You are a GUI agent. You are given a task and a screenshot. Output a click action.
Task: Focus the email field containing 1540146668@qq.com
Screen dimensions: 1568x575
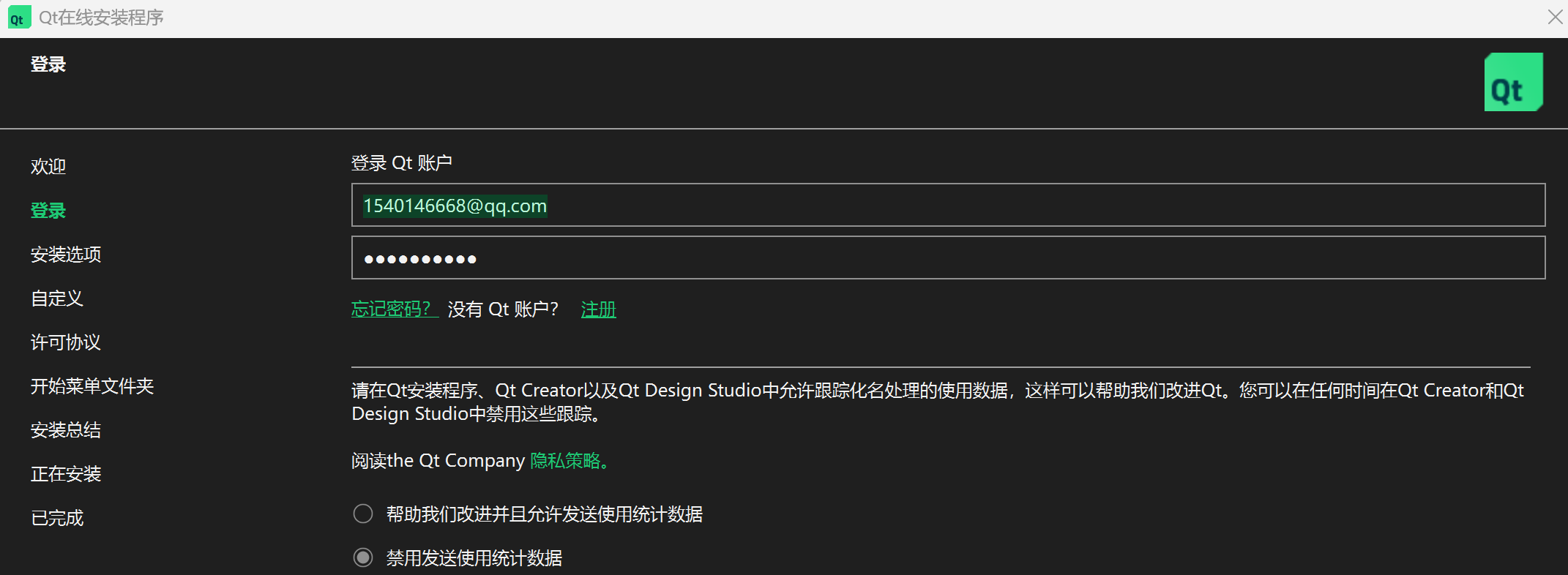click(948, 205)
